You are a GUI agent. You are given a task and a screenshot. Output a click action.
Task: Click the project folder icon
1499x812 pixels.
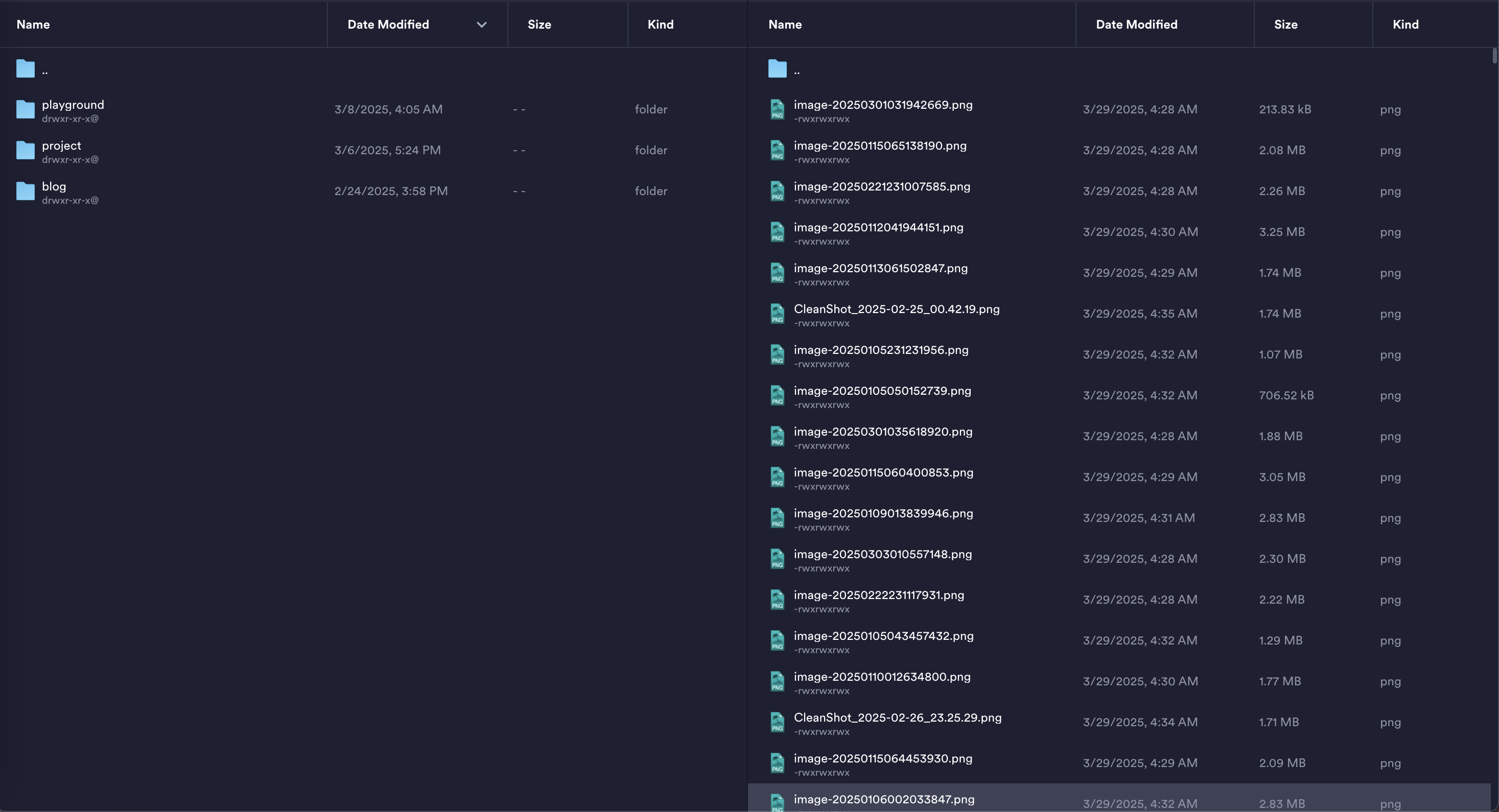(x=25, y=150)
